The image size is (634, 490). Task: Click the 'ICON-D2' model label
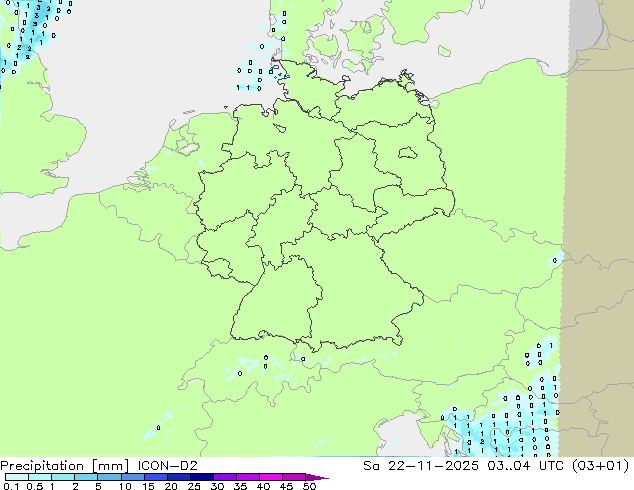tap(167, 466)
